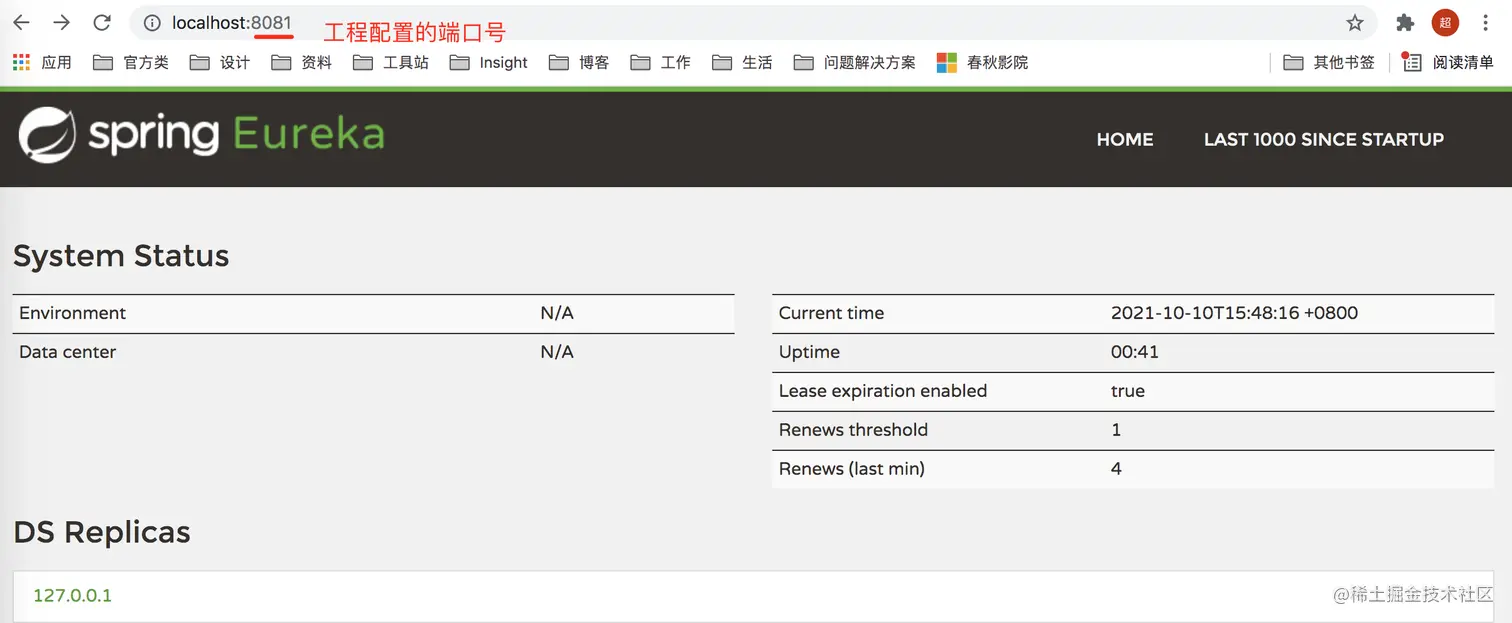Viewport: 1512px width, 623px height.
Task: Open the 官方类 bookmark folder
Action: 131,62
